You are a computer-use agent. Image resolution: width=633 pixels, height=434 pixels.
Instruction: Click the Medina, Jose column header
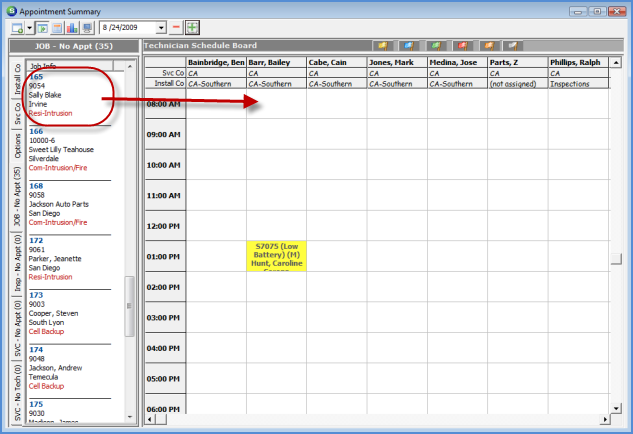(x=457, y=62)
